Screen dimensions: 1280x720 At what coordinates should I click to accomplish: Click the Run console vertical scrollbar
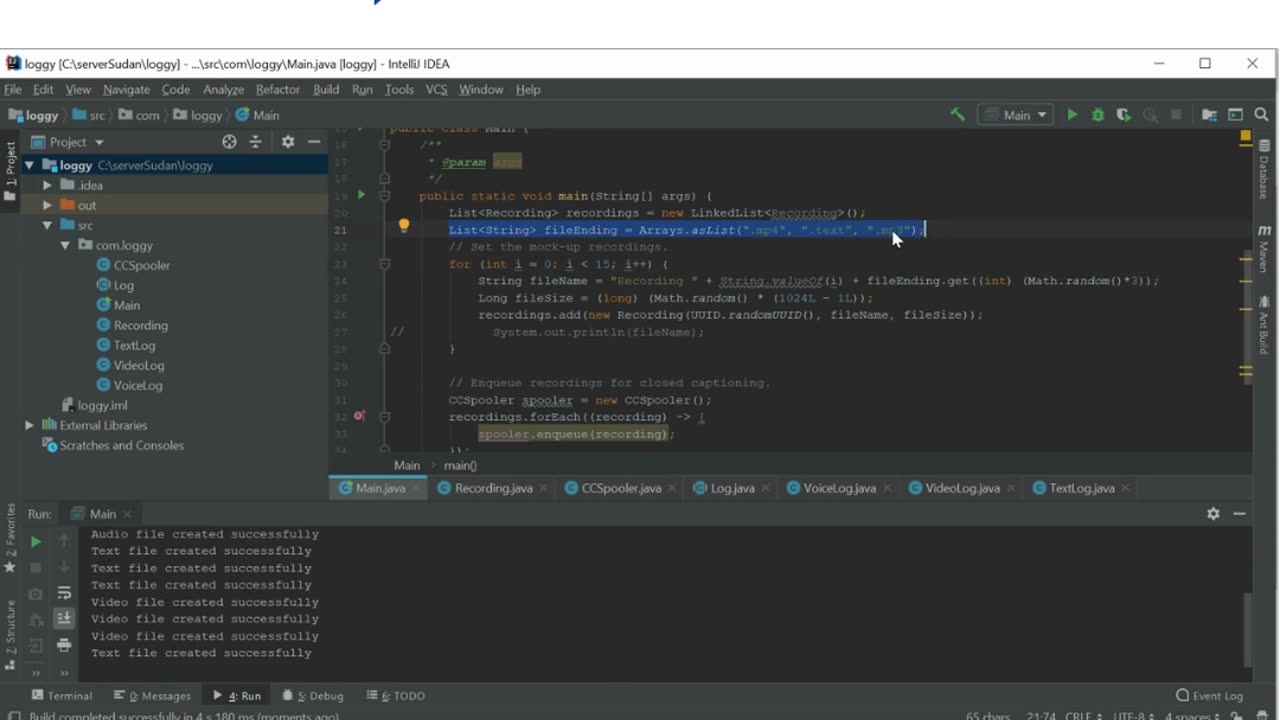[1246, 630]
